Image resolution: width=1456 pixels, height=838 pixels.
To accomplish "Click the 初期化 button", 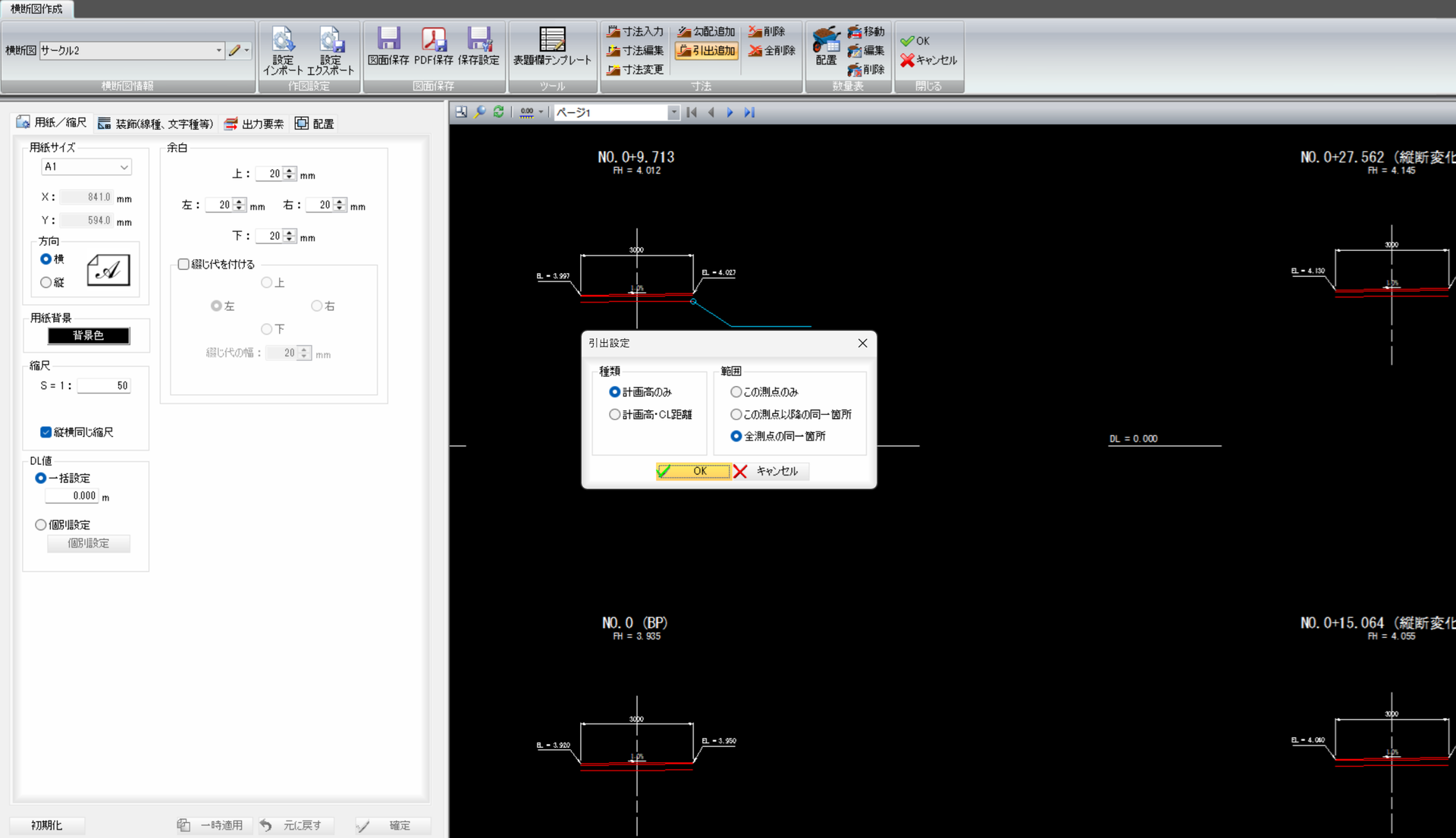I will click(47, 825).
